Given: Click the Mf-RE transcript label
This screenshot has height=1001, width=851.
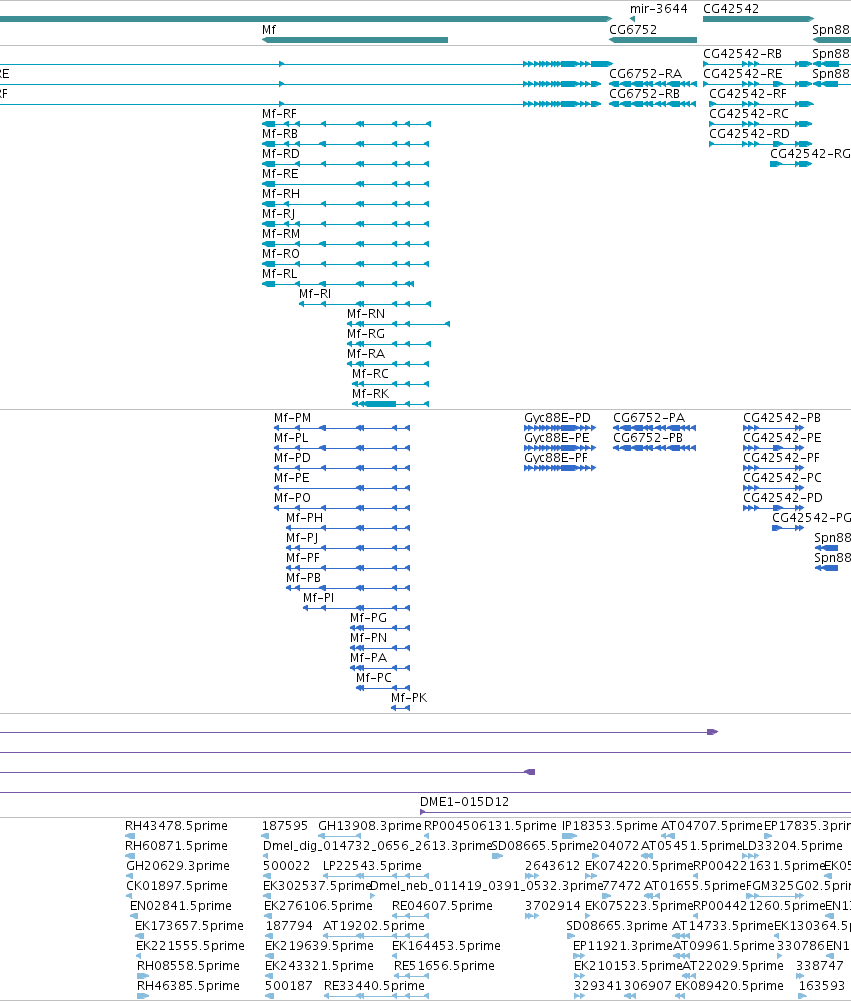Looking at the screenshot, I should (280, 174).
